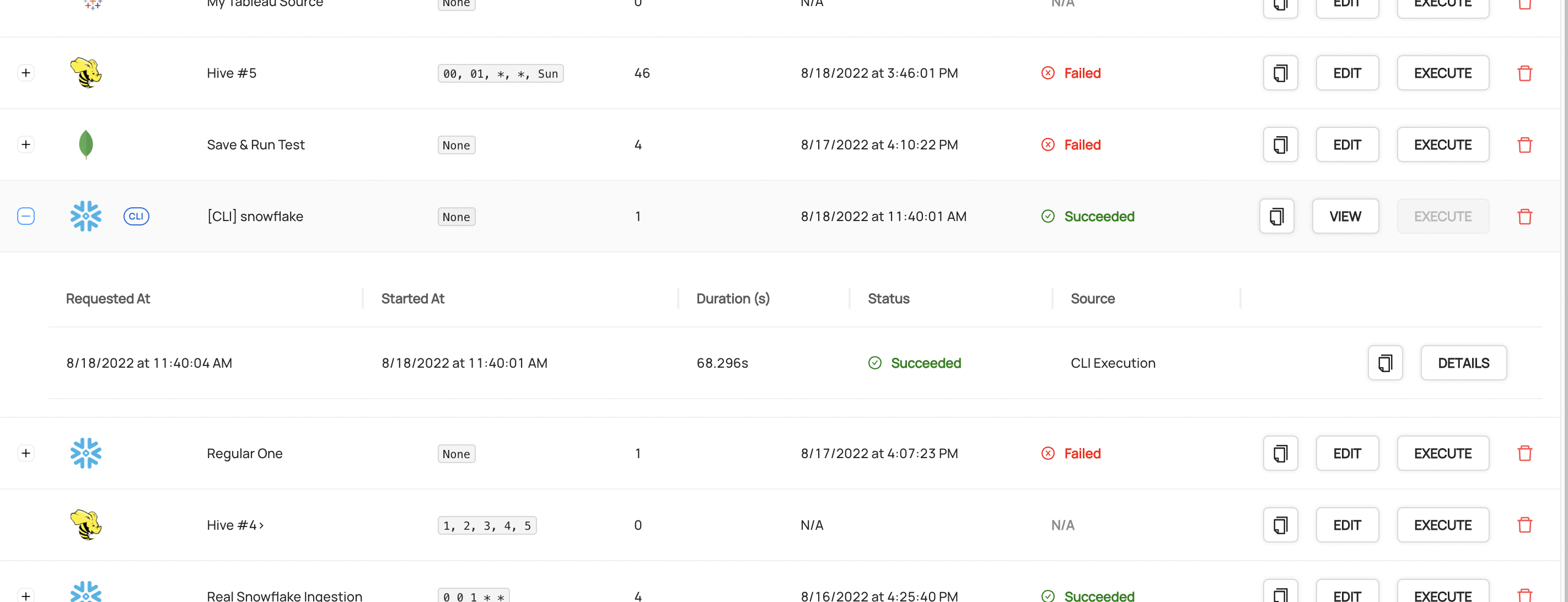Click copy icon in [CLI] snowflake row
1568x602 pixels.
pos(1276,216)
